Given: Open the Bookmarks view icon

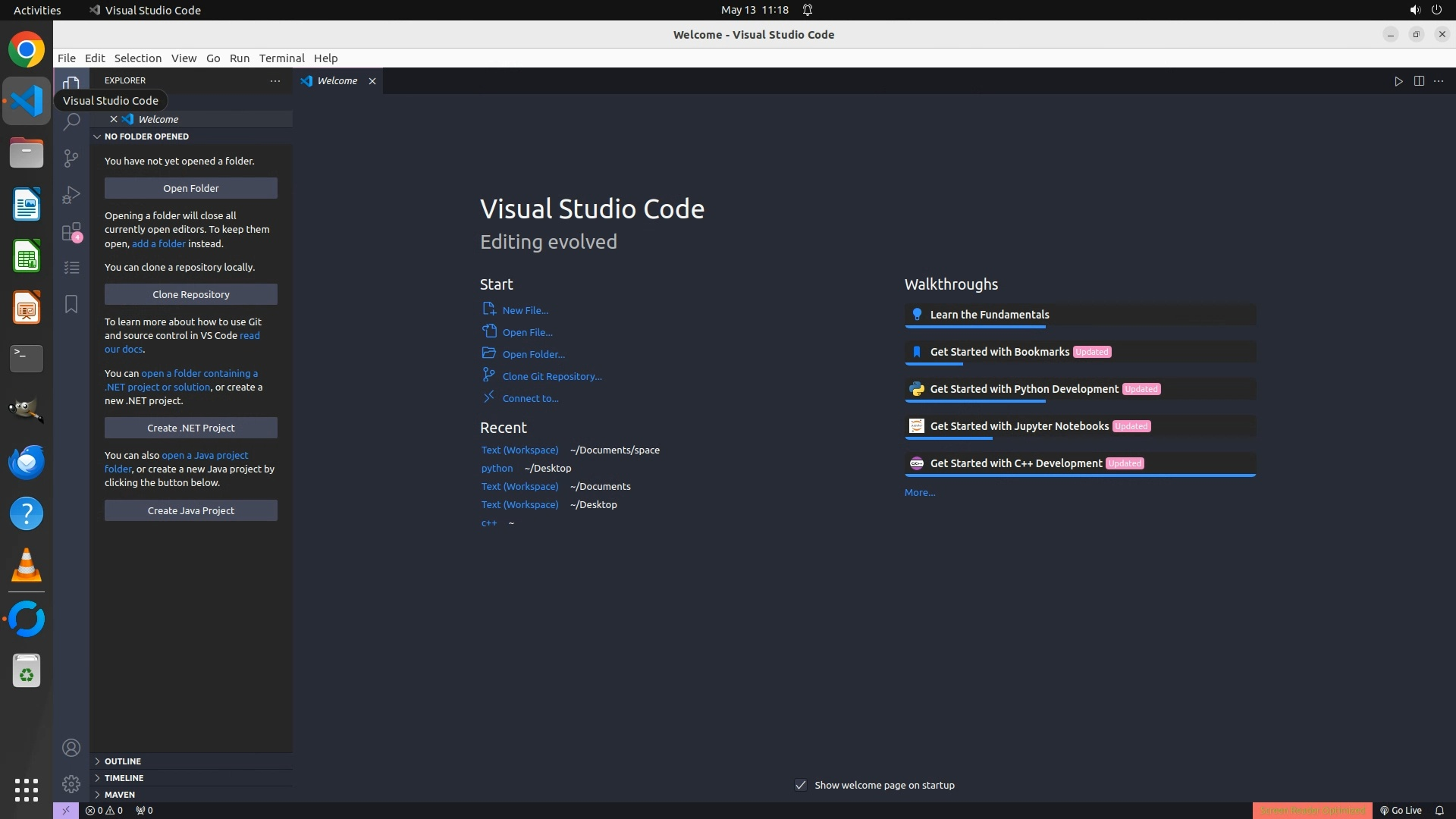Looking at the screenshot, I should click(x=71, y=304).
